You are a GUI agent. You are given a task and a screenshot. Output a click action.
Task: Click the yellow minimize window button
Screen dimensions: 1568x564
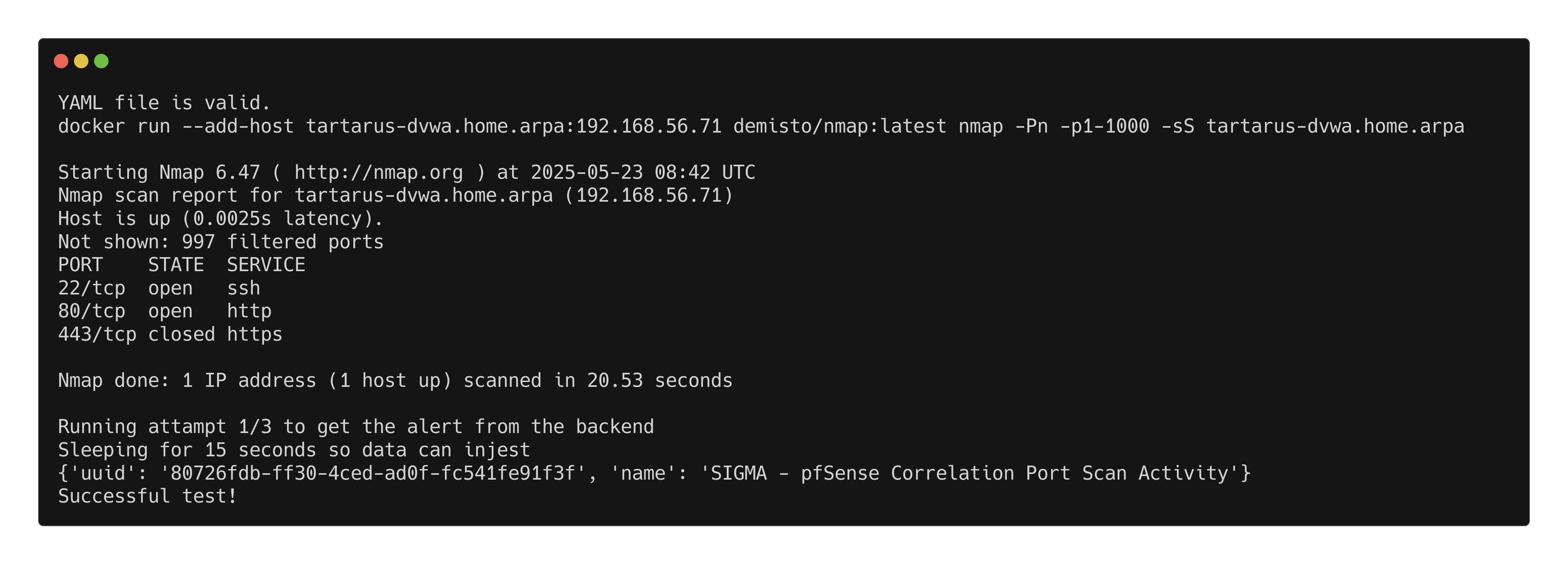click(81, 61)
